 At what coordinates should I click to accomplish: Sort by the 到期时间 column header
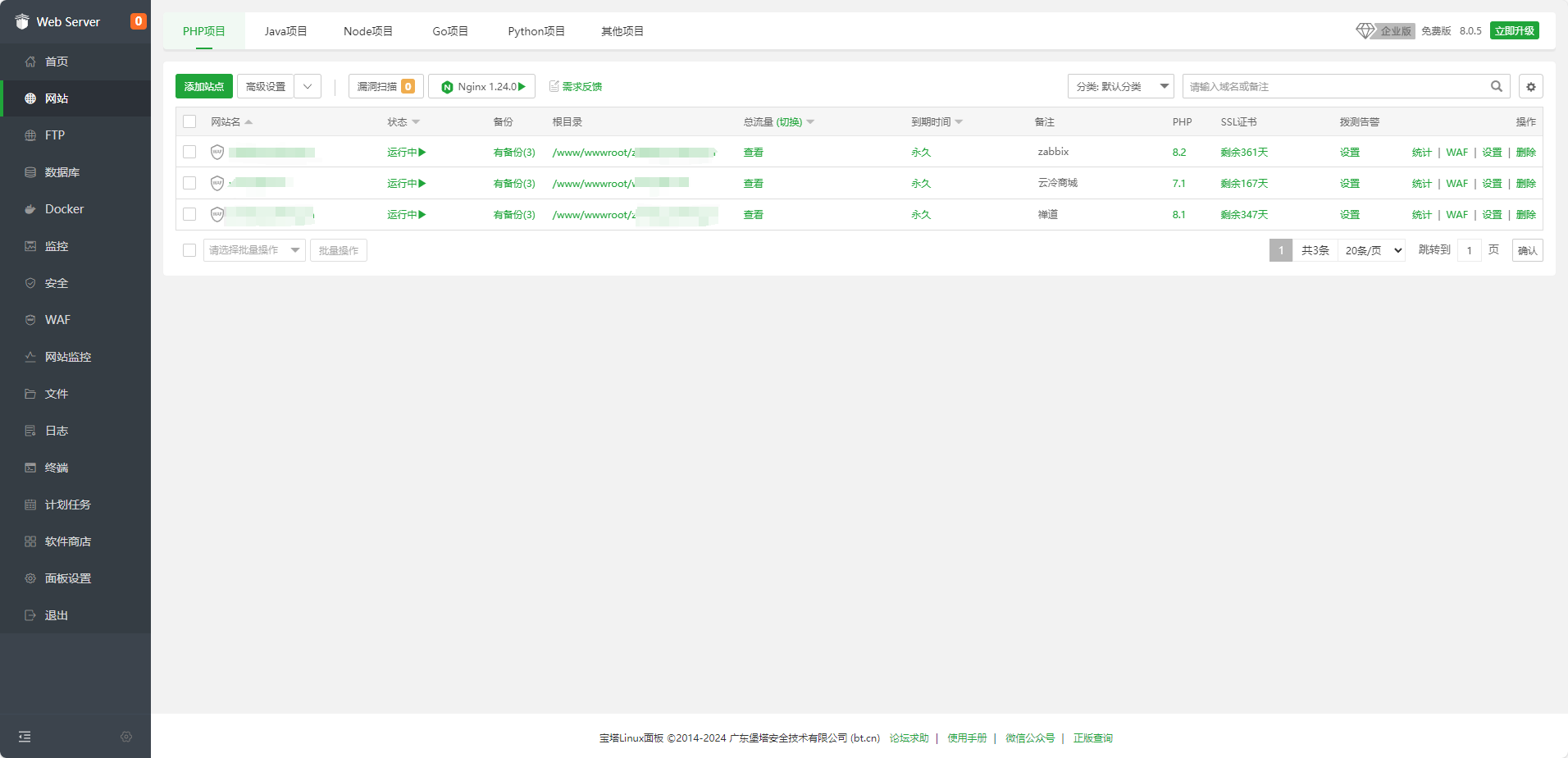point(937,121)
